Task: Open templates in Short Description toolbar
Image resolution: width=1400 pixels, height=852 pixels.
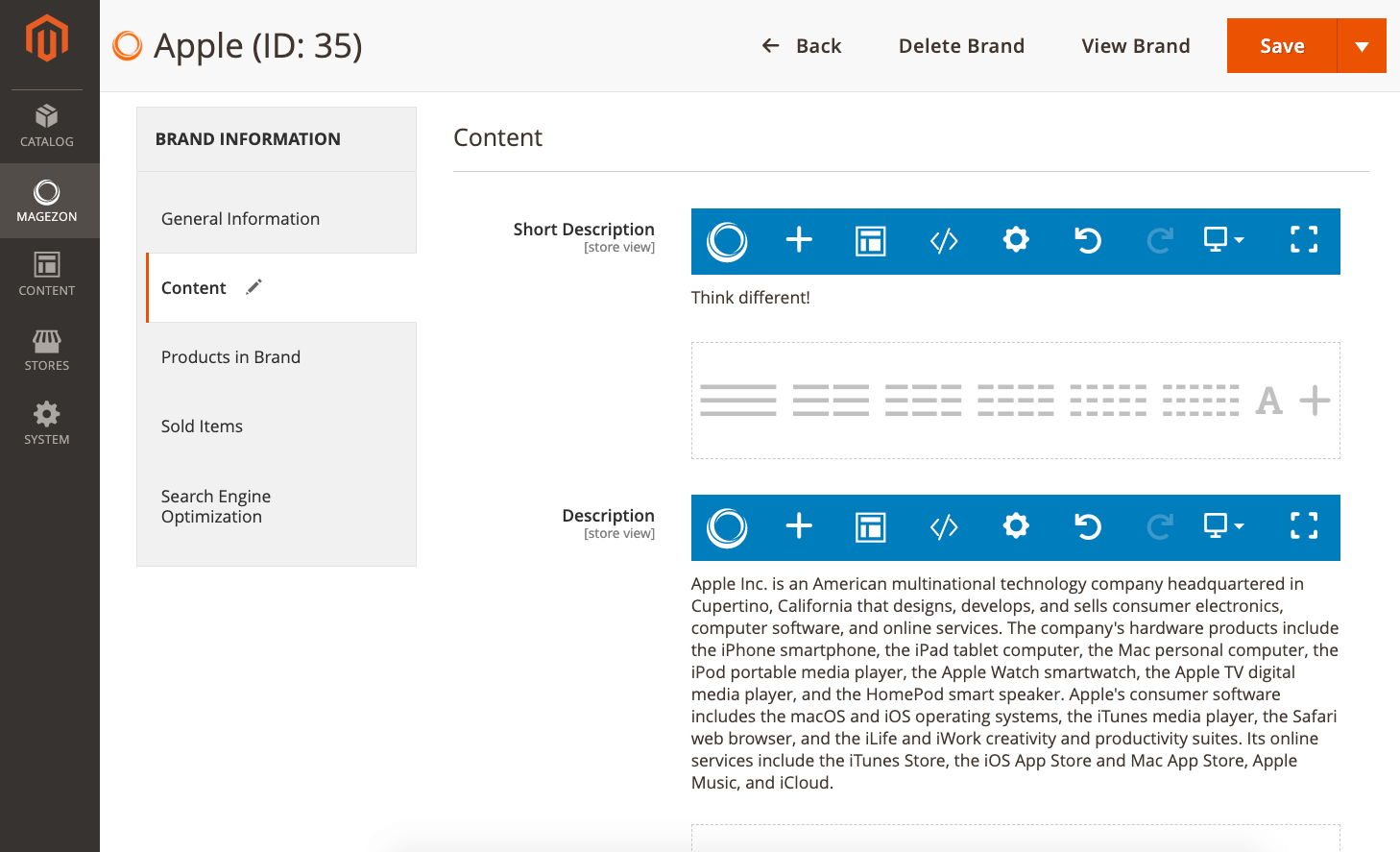Action: point(871,241)
